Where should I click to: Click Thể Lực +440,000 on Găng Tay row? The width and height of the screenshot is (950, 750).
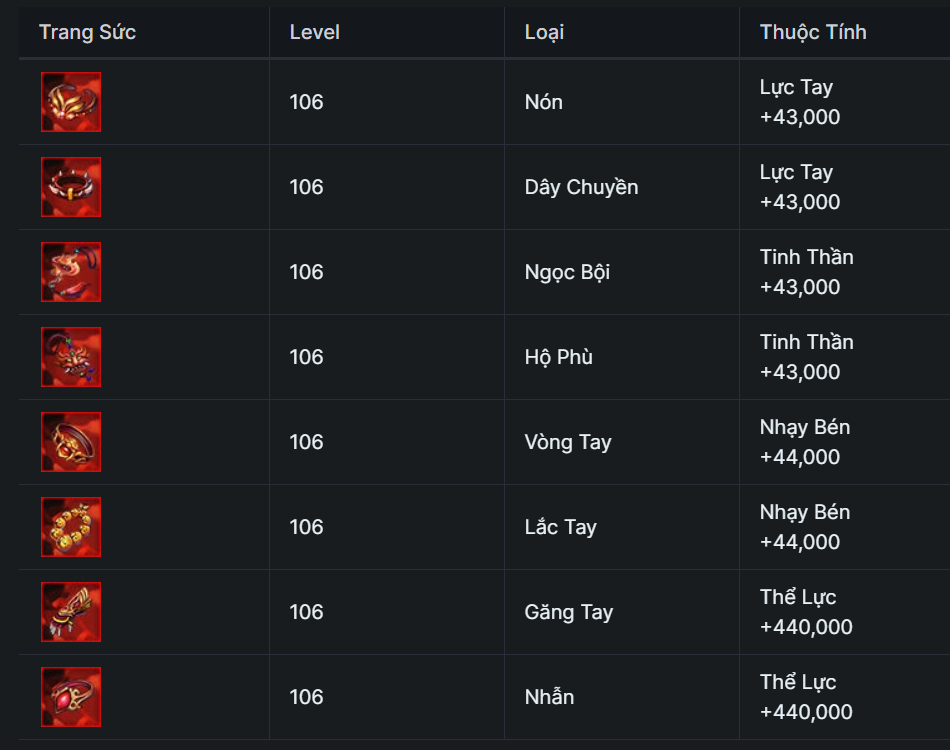click(x=806, y=612)
